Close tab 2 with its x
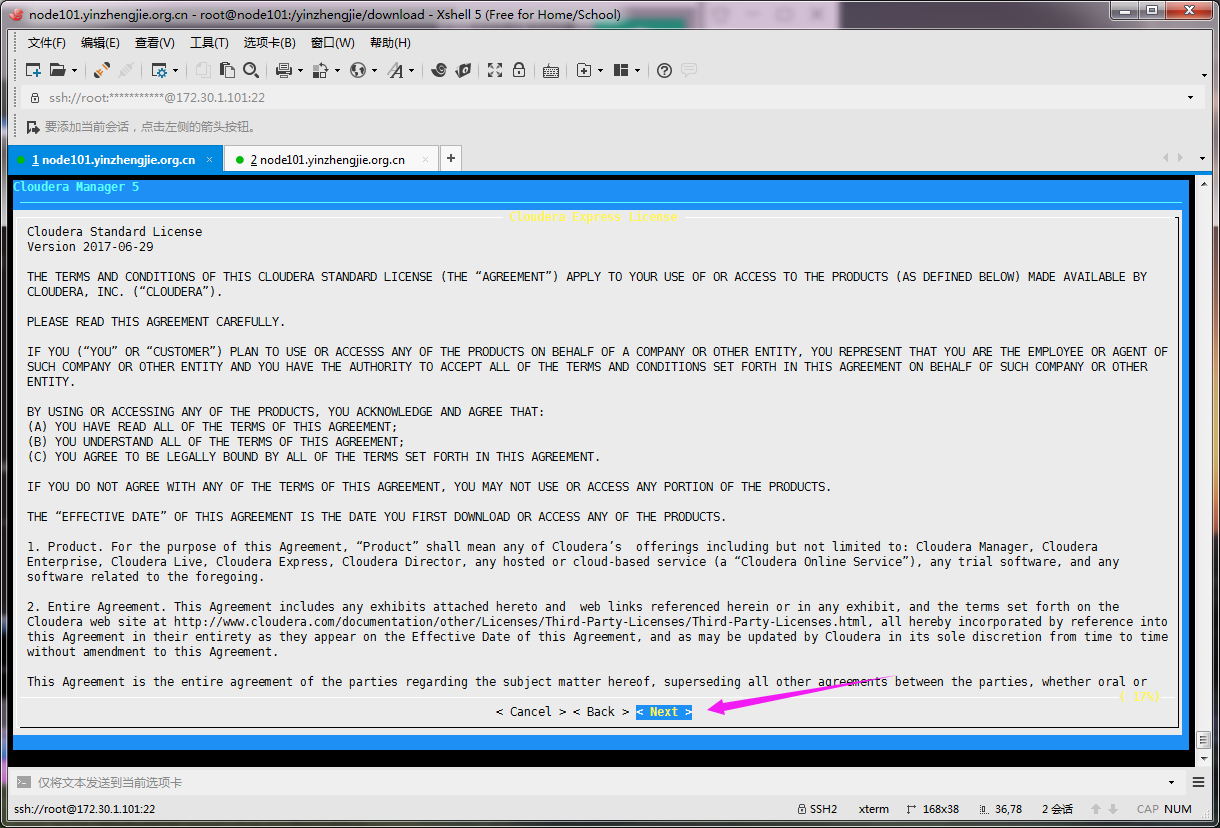 [x=426, y=160]
